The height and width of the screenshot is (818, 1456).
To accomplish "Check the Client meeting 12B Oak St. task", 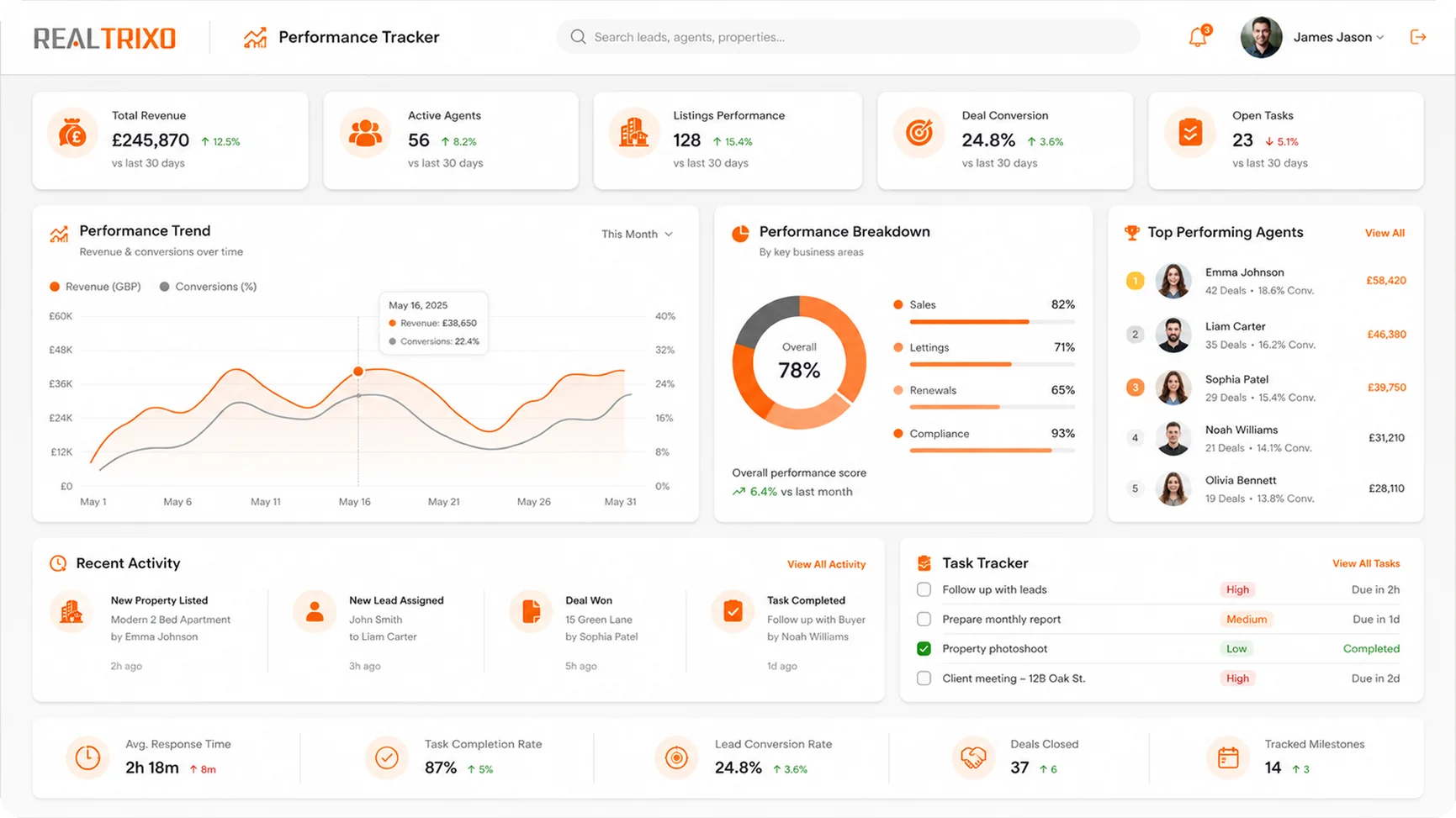I will point(924,678).
